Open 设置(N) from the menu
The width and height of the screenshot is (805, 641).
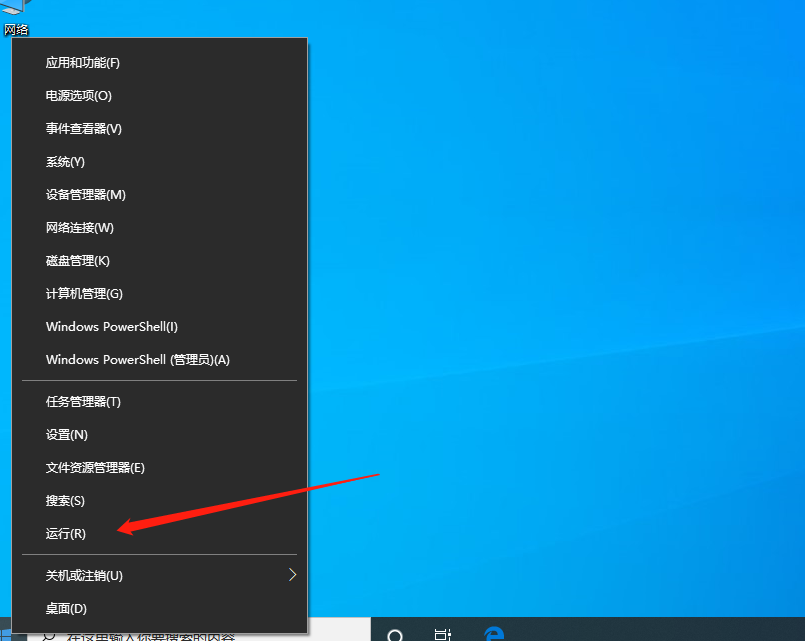pos(67,435)
